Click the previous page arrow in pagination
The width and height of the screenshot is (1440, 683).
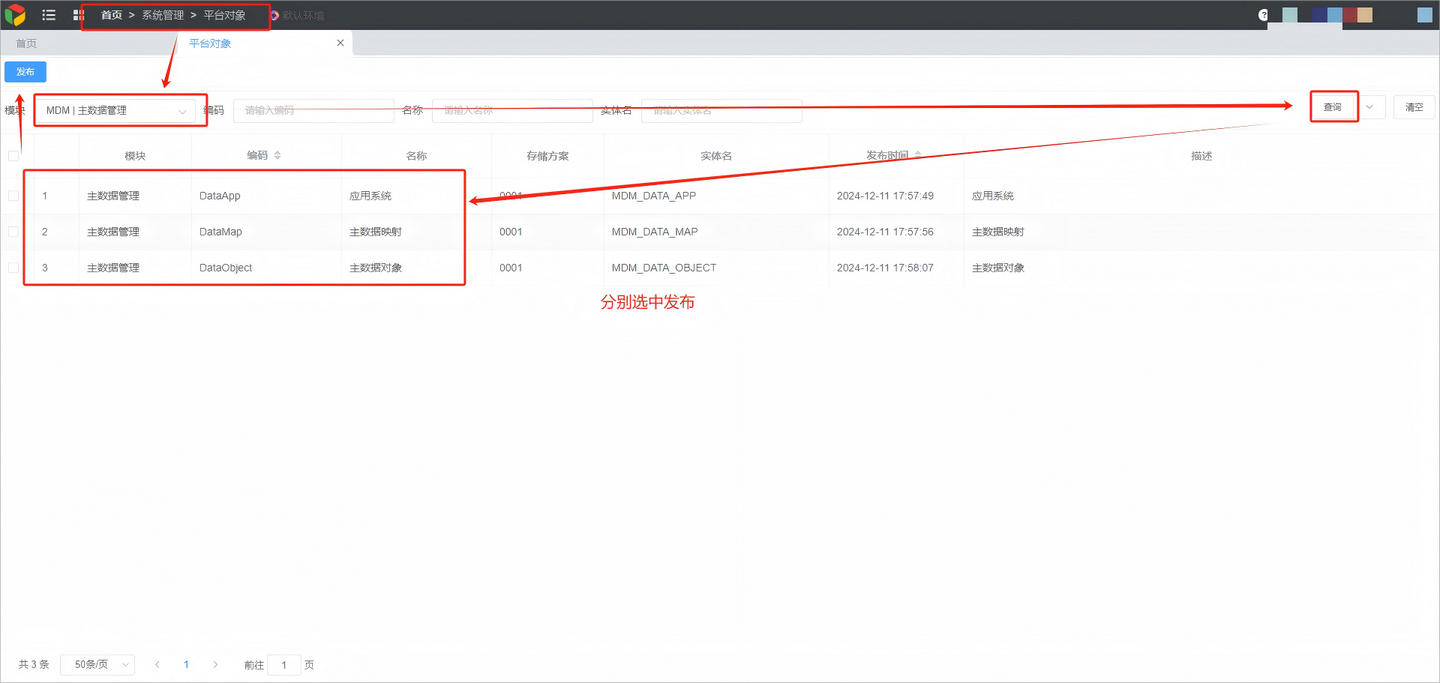pyautogui.click(x=157, y=664)
